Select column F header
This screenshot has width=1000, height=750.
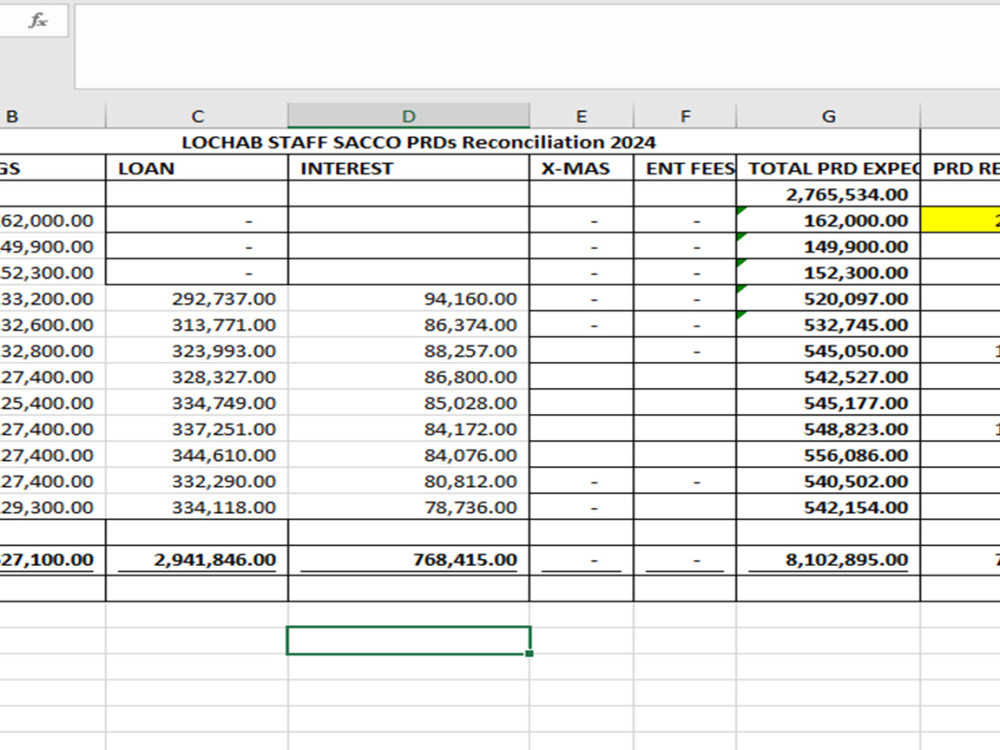click(x=685, y=116)
